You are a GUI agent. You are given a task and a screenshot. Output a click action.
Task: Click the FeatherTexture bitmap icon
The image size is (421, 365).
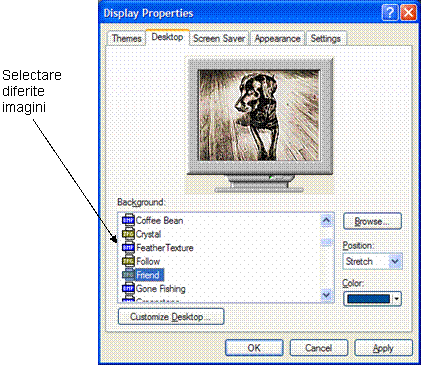click(x=128, y=248)
